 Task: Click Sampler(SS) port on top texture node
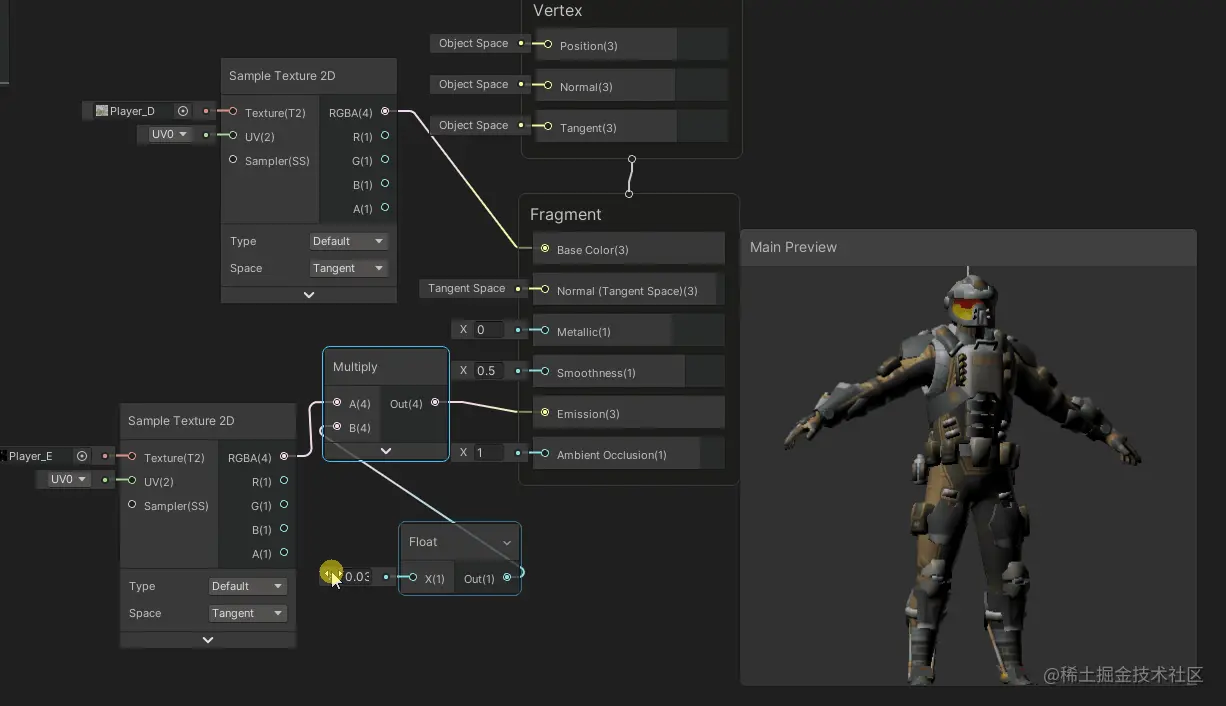tap(233, 160)
